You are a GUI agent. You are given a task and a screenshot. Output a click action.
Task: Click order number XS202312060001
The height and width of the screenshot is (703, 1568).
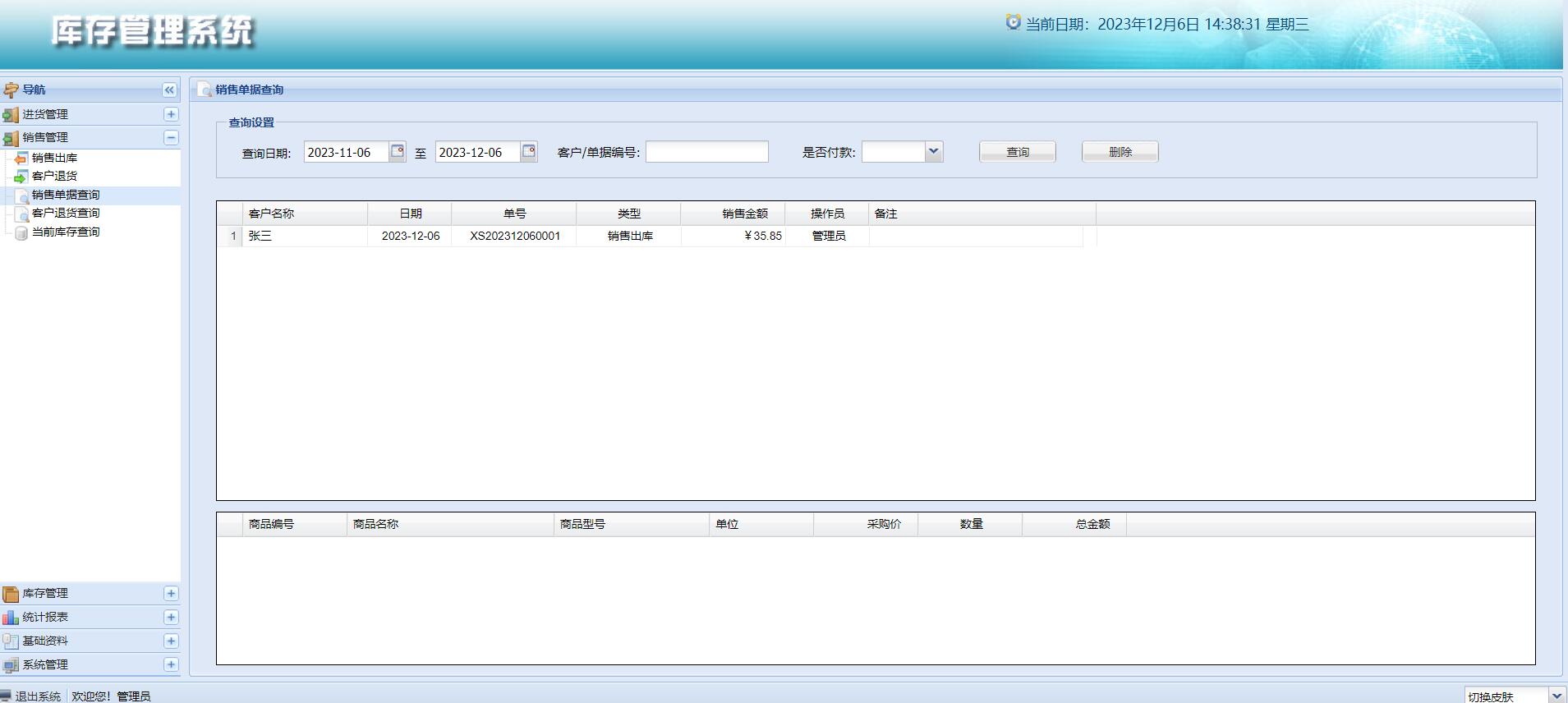coord(515,236)
